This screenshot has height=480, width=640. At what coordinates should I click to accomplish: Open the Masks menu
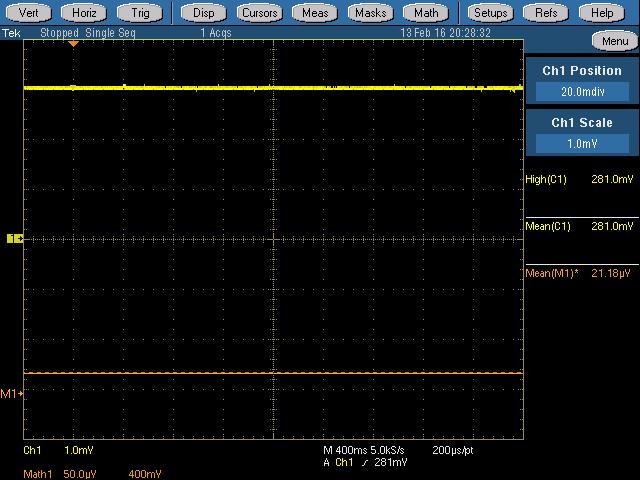[x=371, y=13]
